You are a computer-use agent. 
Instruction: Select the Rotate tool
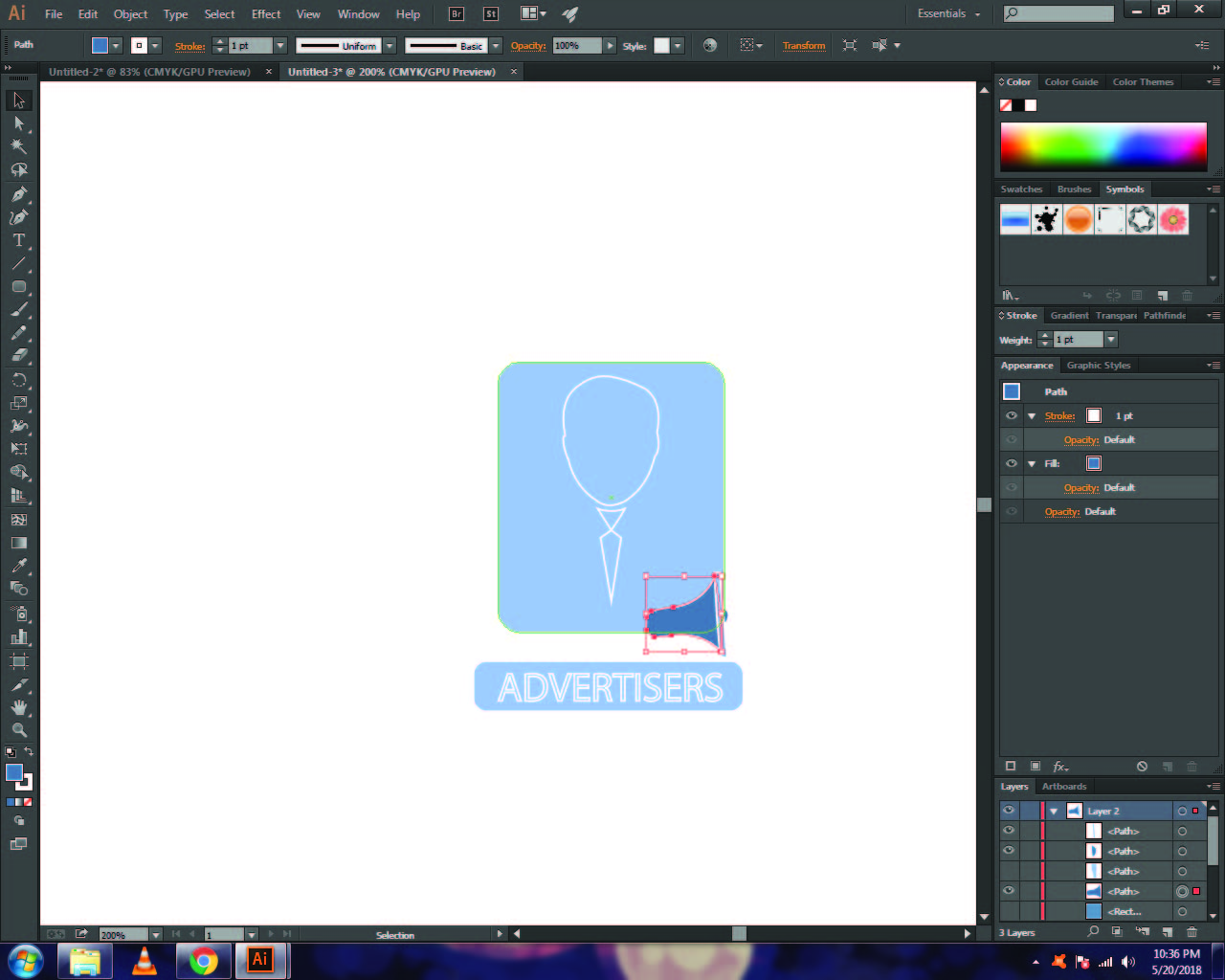pos(18,380)
